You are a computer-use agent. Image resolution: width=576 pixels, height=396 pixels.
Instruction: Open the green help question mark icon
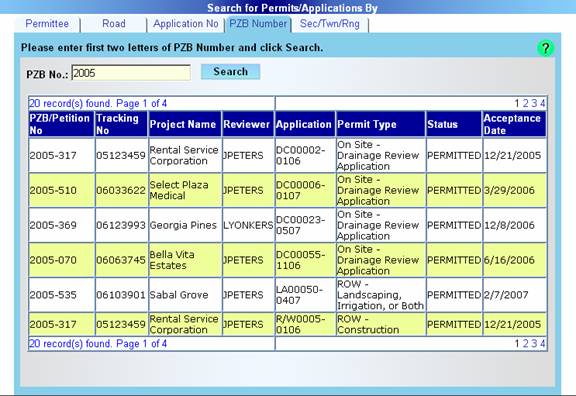546,48
